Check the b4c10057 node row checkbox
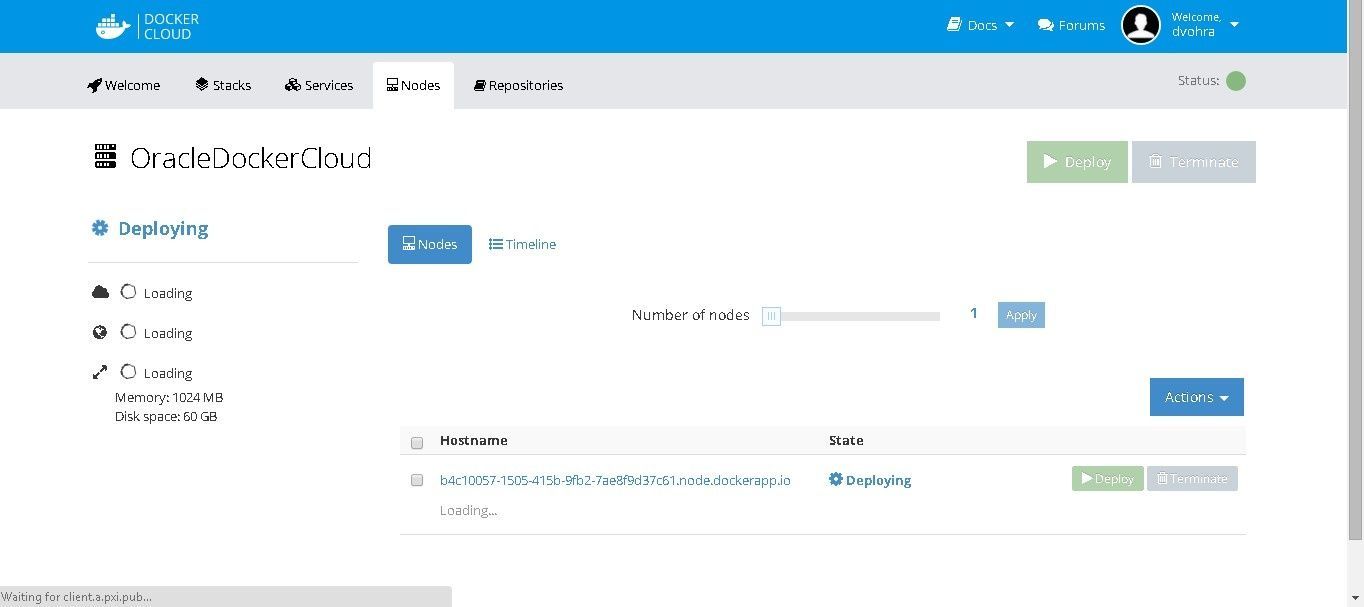The width and height of the screenshot is (1364, 607). click(x=417, y=480)
